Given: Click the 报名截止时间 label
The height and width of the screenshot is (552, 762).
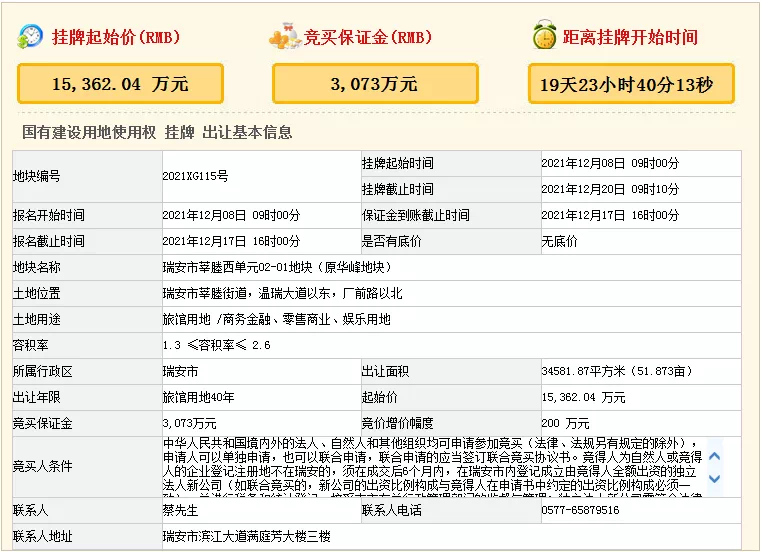Looking at the screenshot, I should pos(49,241).
